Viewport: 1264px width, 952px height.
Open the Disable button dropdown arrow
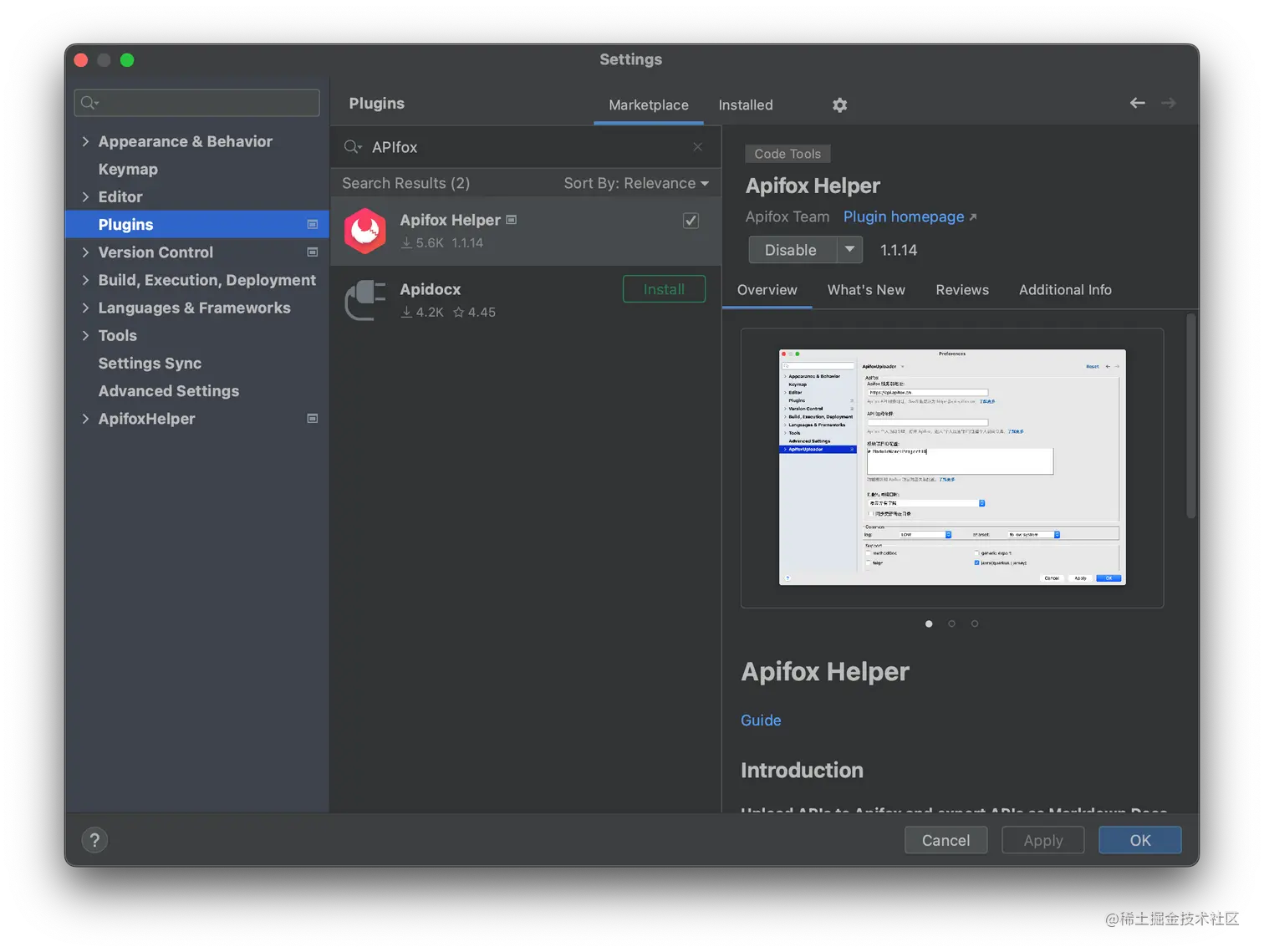pos(849,250)
